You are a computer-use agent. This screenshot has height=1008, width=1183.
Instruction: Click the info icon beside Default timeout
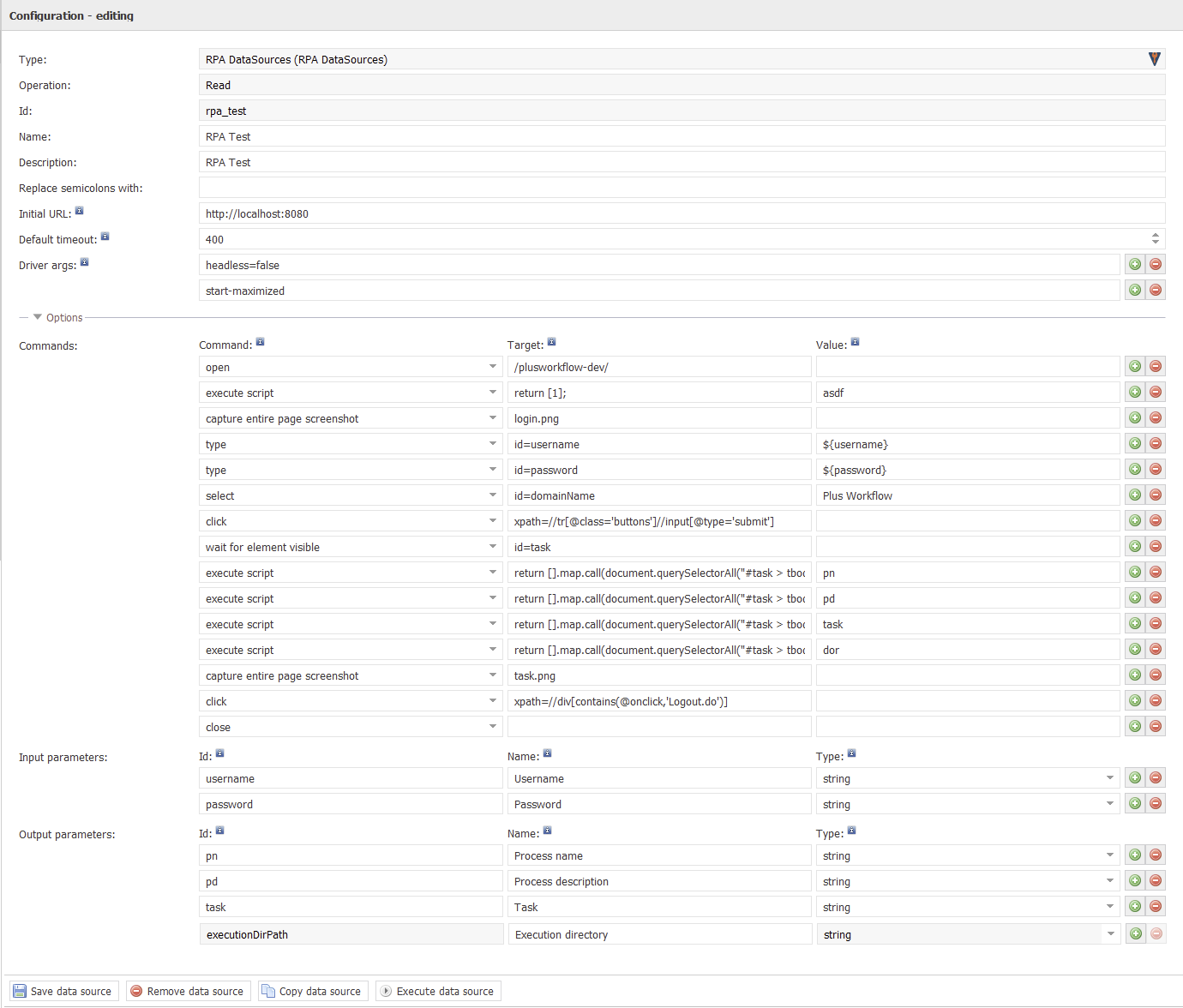[105, 237]
